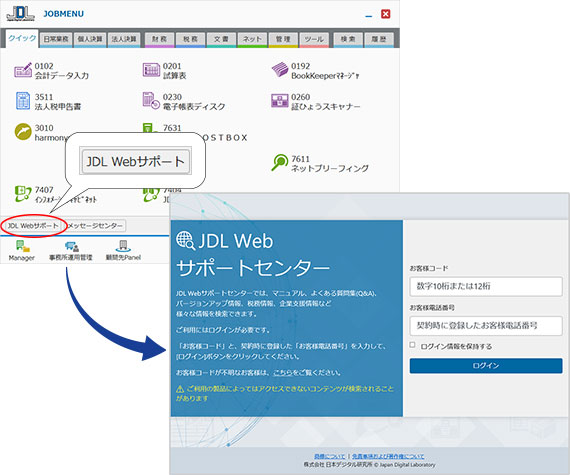Open the 免責事項および著作権について link
The width and height of the screenshot is (570, 475).
point(388,456)
